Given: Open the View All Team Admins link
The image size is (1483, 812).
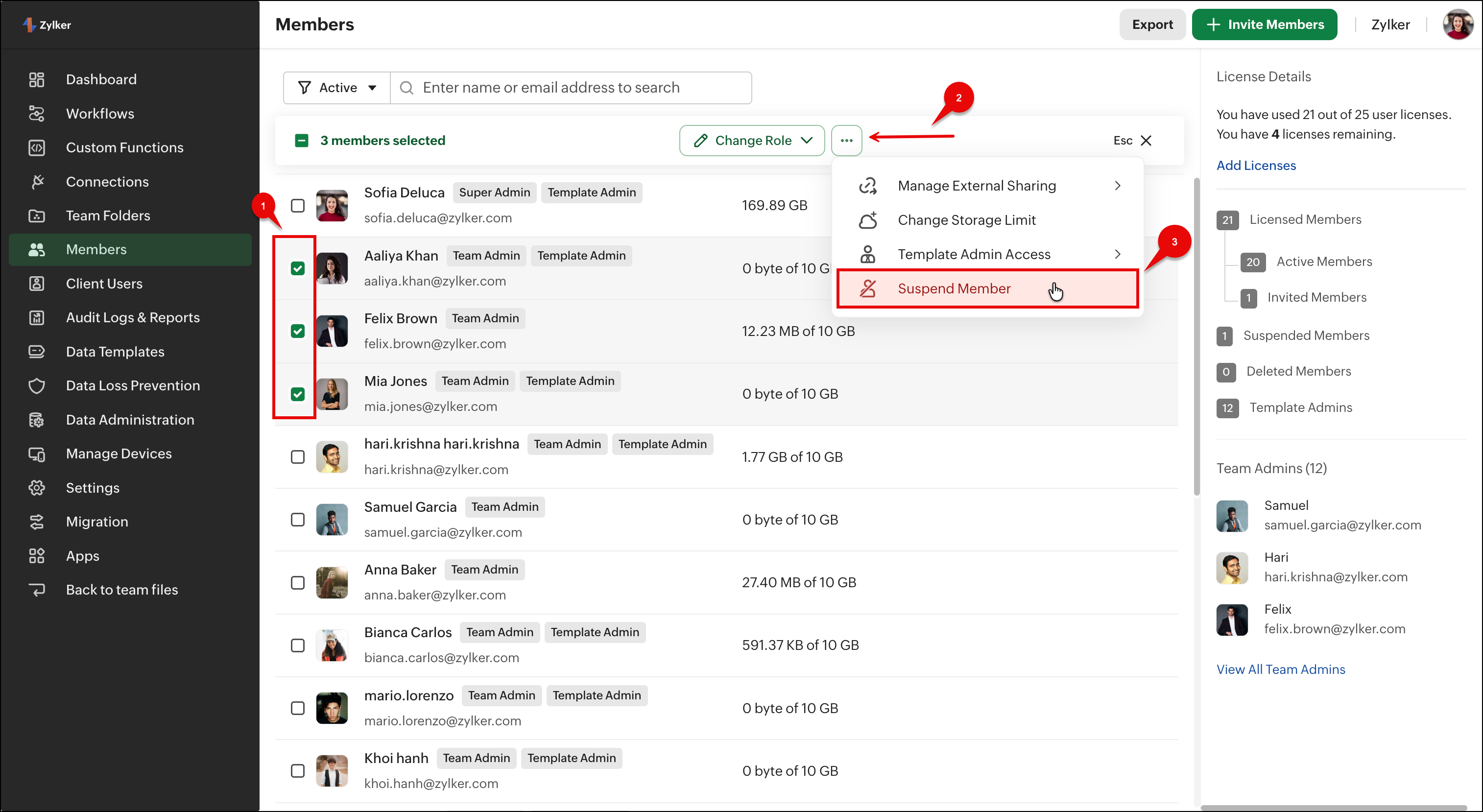Looking at the screenshot, I should point(1281,669).
